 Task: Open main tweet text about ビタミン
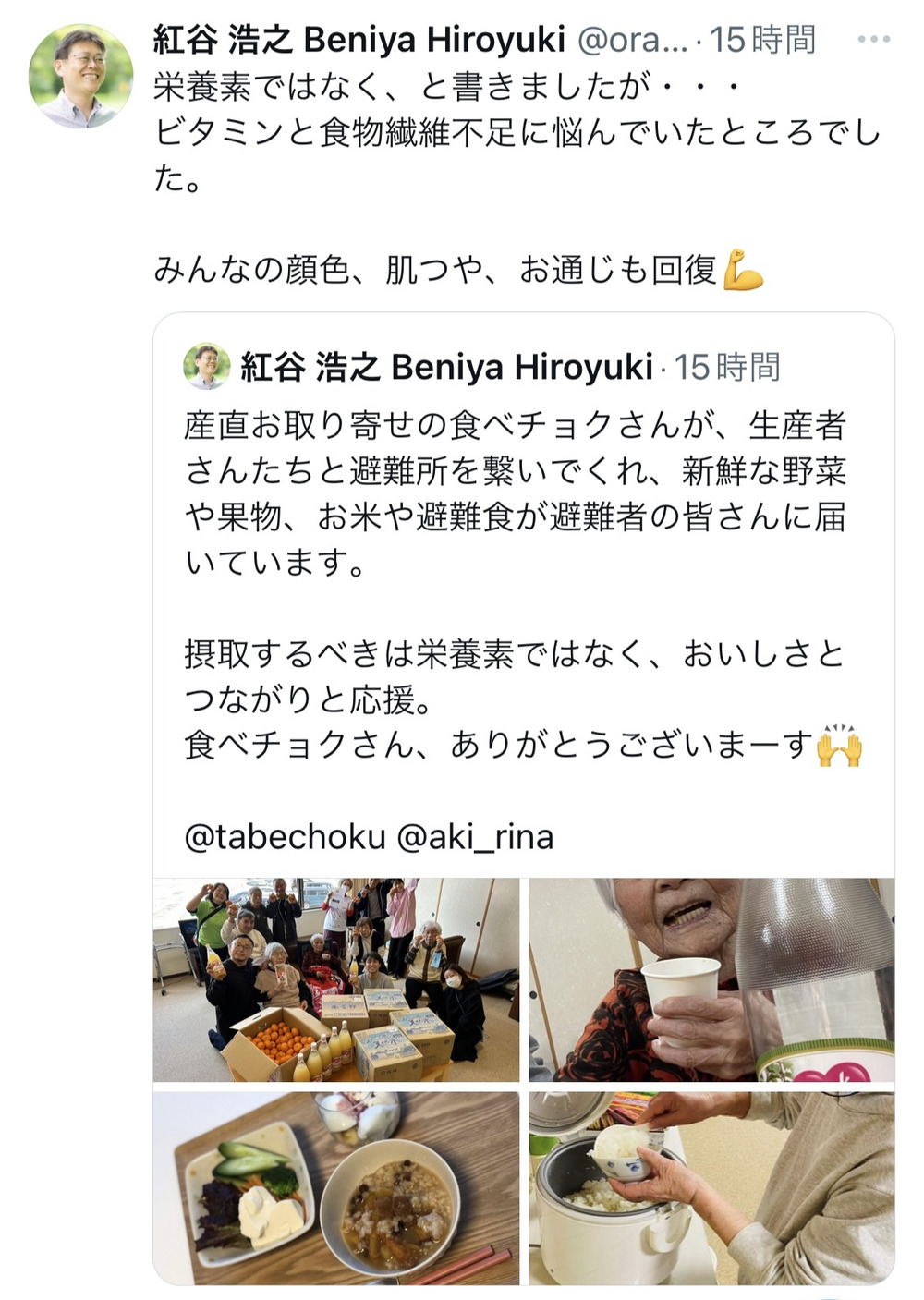(517, 133)
